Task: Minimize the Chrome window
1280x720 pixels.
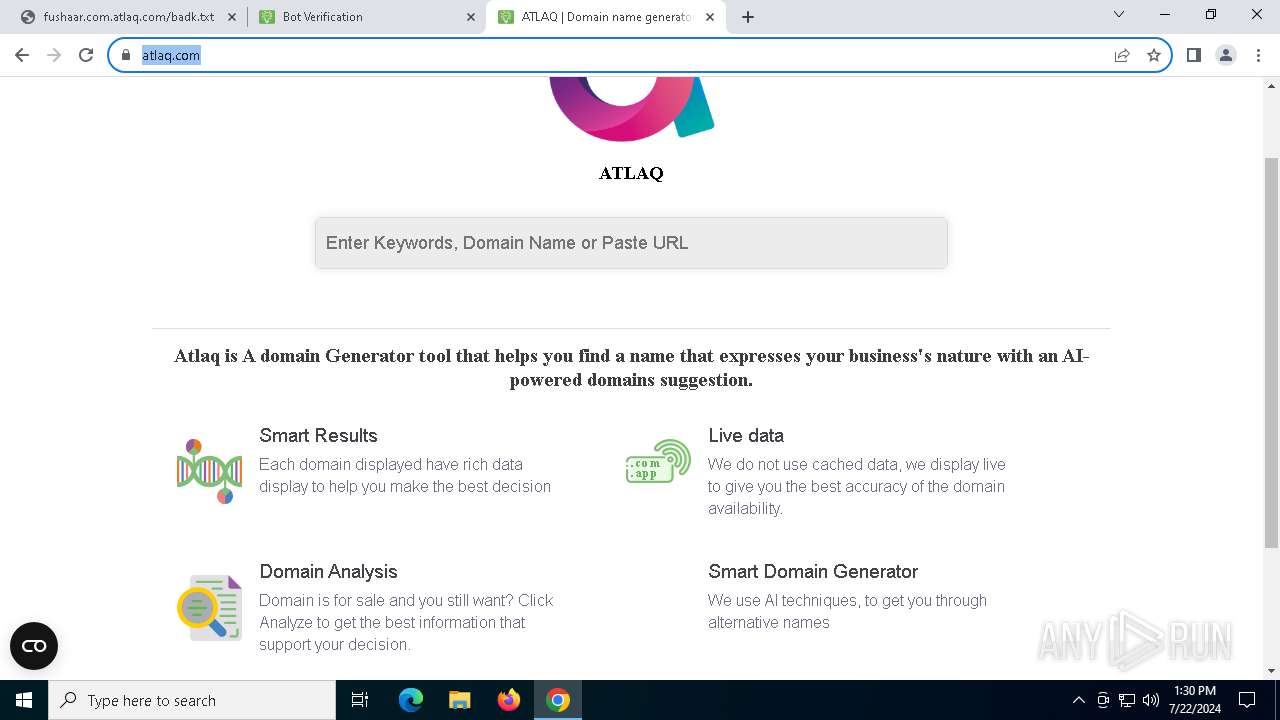Action: (x=1165, y=15)
